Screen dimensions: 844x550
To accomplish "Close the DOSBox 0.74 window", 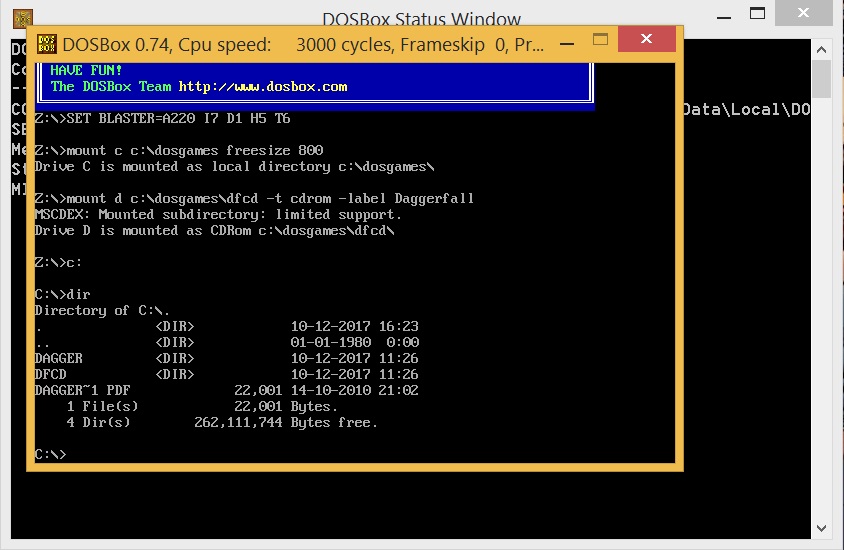I will tap(646, 39).
